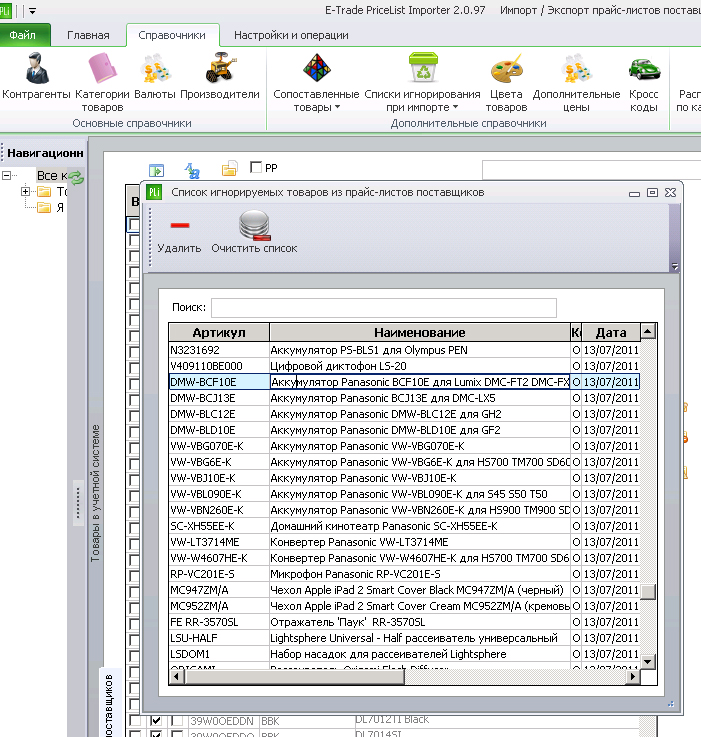
Task: Select Микрофон Panasonic RP-VC201E-S cell
Action: click(x=419, y=574)
